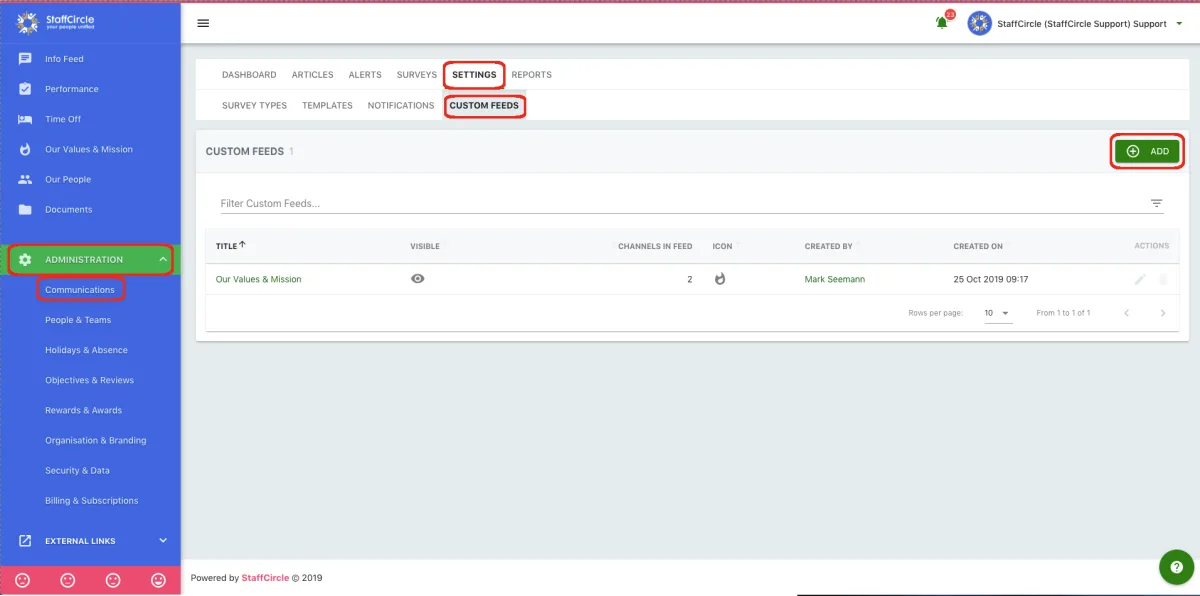Edit the Our Values & Mission feed with the pencil icon

(1140, 279)
